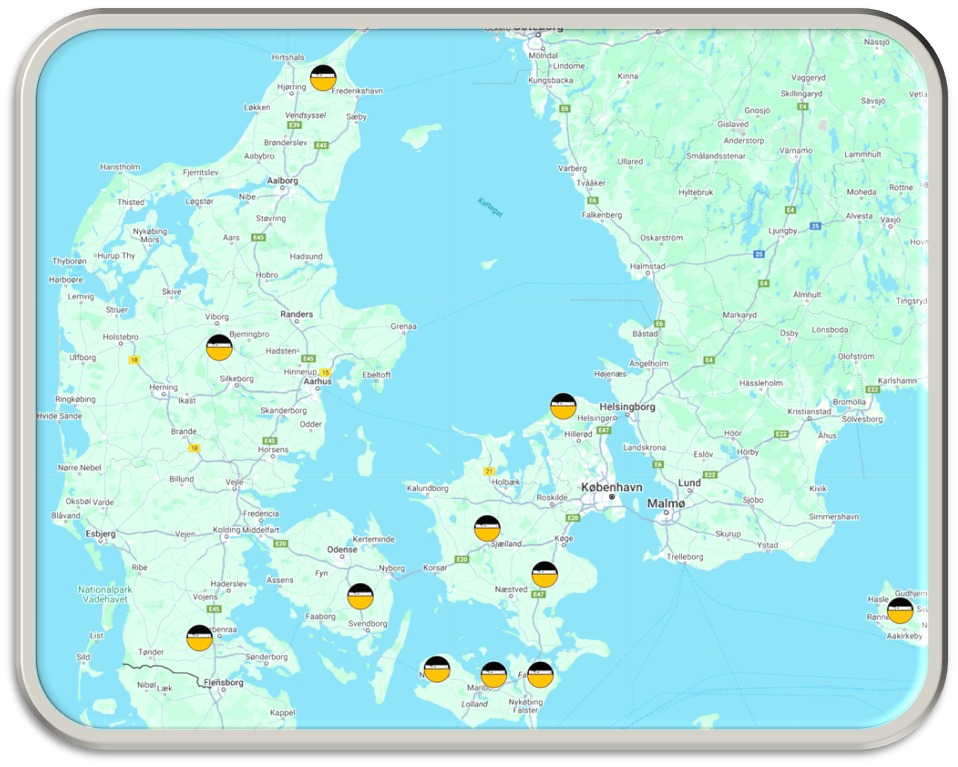Click the Tønder town label
This screenshot has width=958, height=767.
tap(151, 652)
